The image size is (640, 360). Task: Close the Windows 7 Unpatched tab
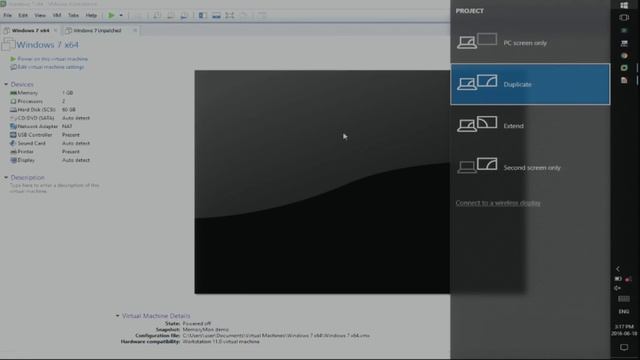(135, 30)
